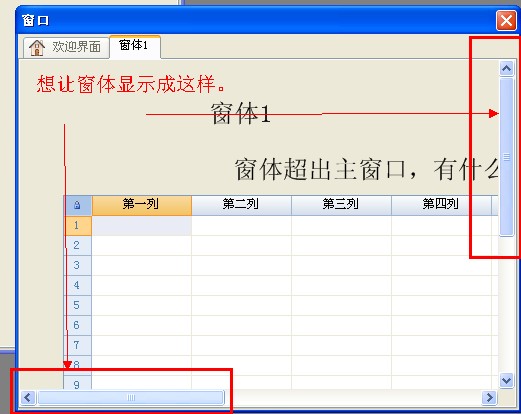Click the cell in row 3 under 第二列
The height and width of the screenshot is (414, 521).
coord(241,265)
